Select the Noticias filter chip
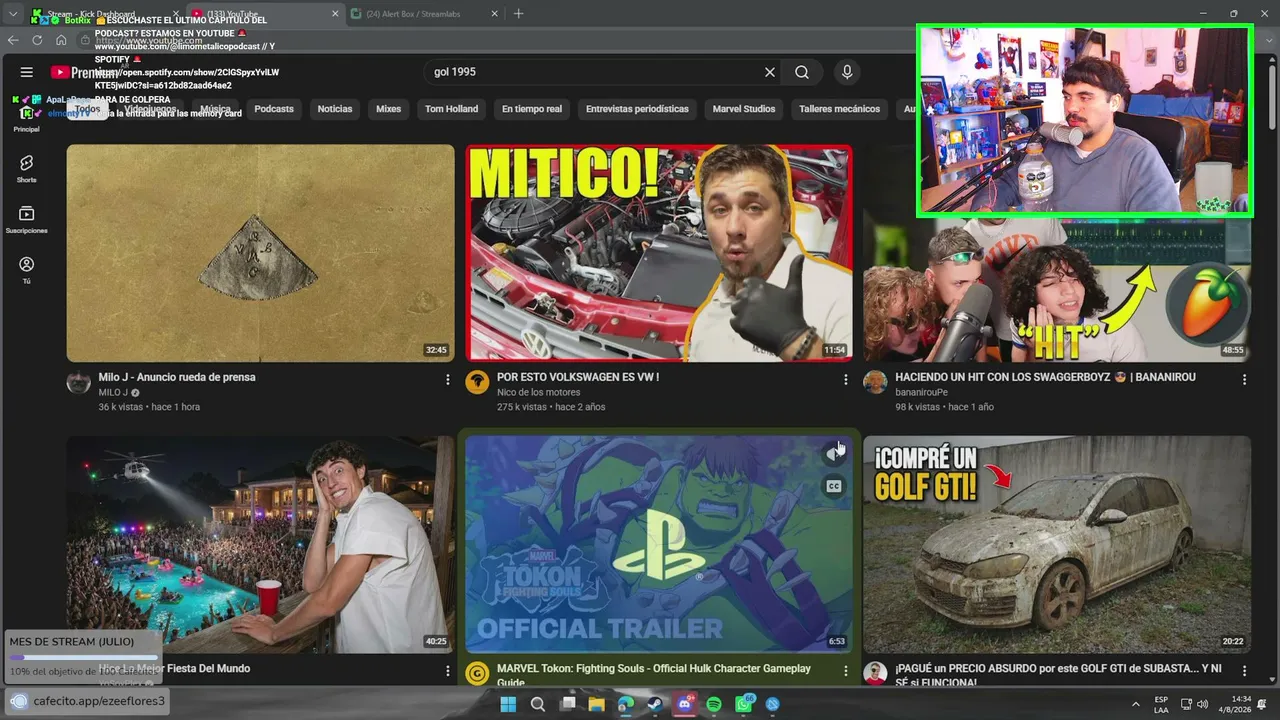This screenshot has height=720, width=1280. coord(335,109)
